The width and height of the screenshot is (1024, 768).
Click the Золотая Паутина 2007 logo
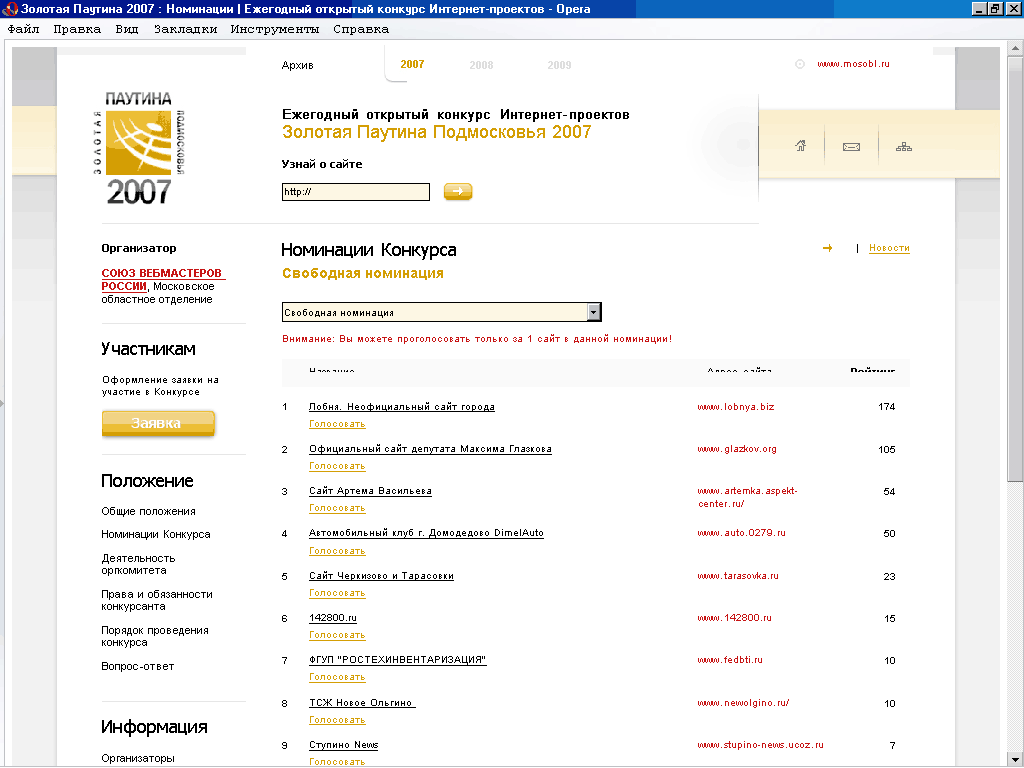tap(138, 146)
